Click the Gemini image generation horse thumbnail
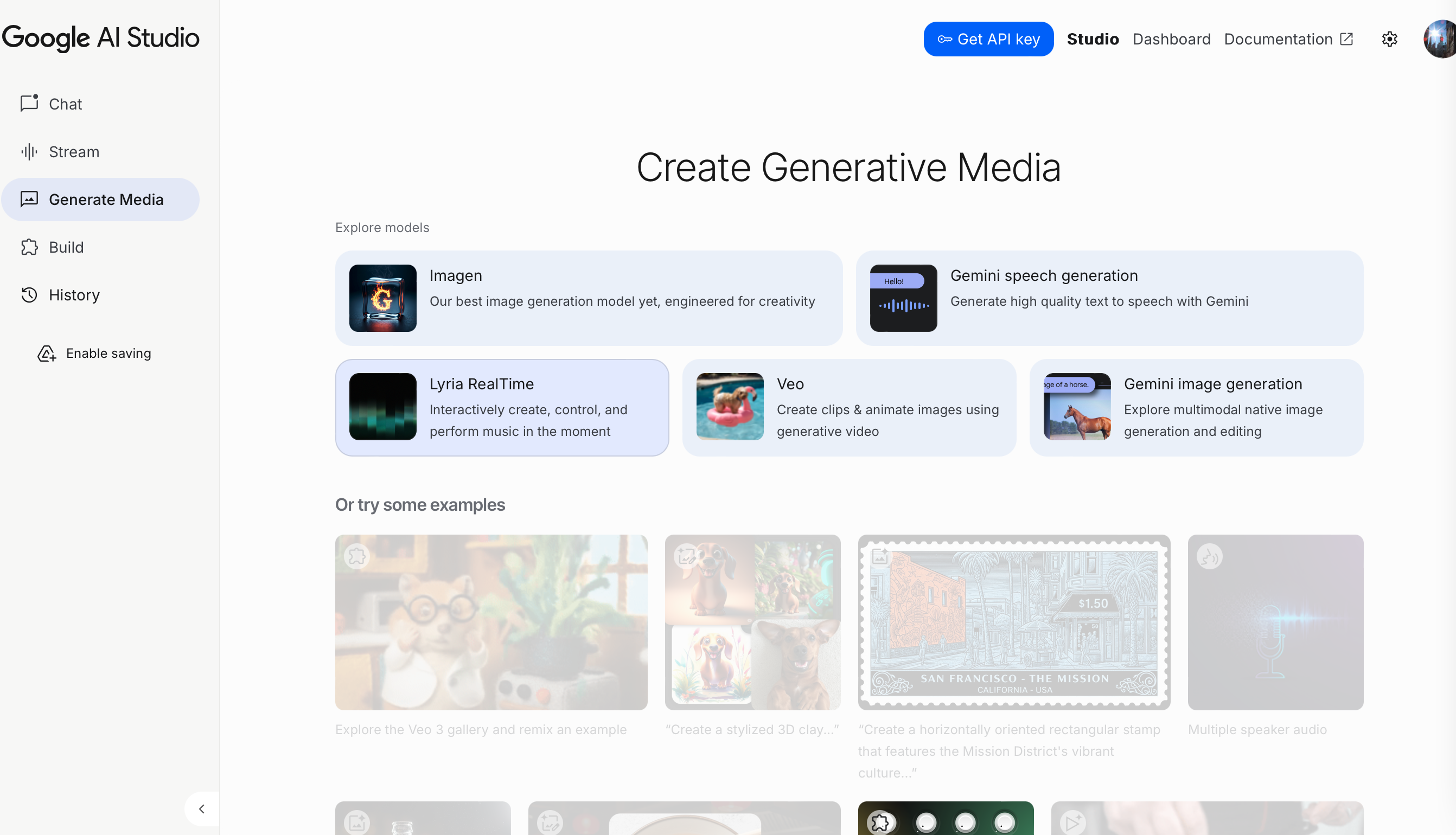Screen dimensions: 1456x835 tap(1077, 407)
